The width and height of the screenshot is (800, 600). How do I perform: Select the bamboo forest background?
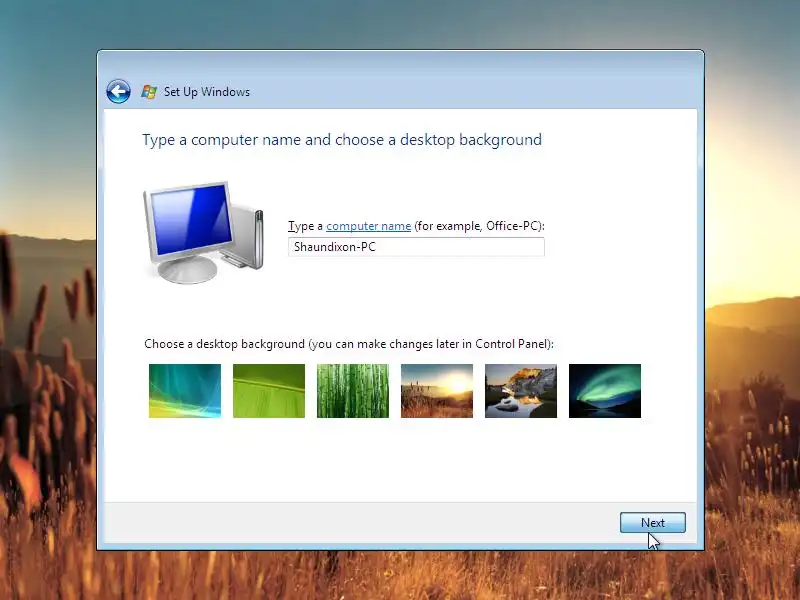click(x=353, y=391)
